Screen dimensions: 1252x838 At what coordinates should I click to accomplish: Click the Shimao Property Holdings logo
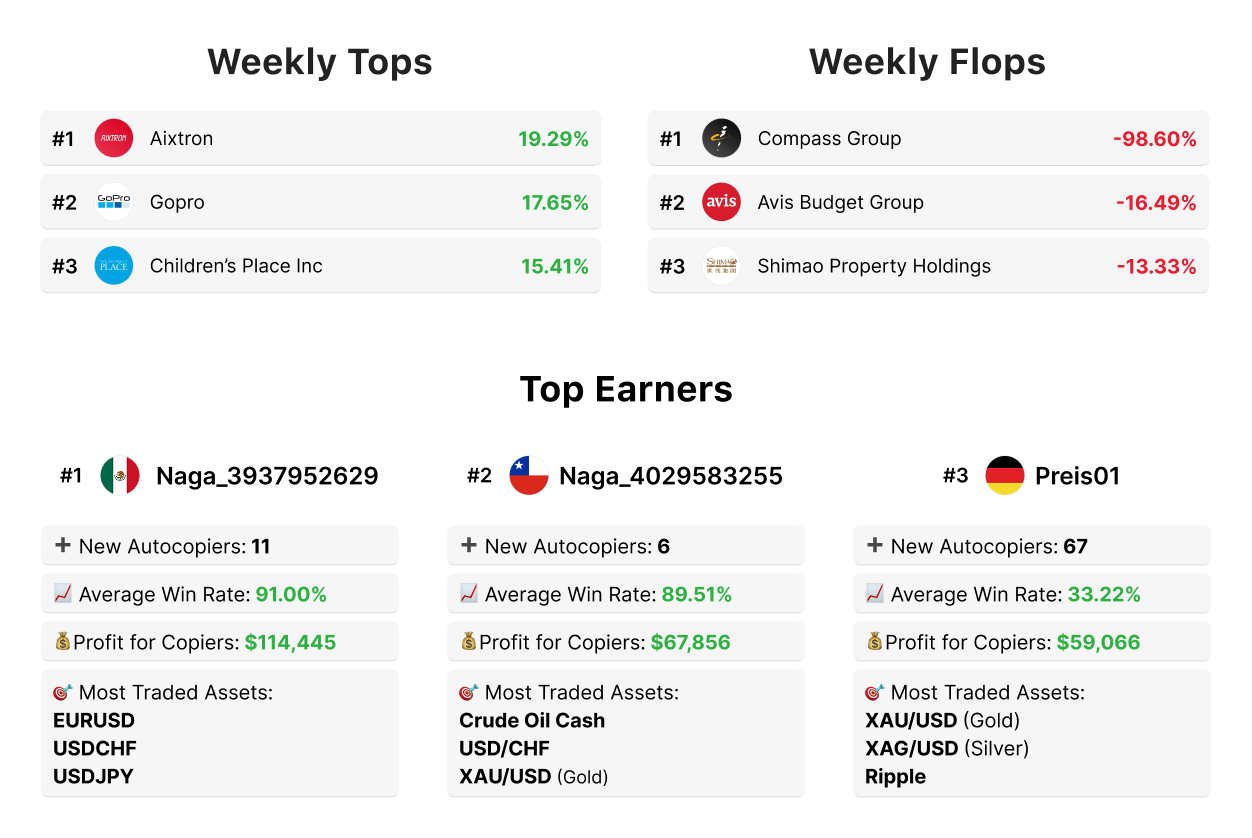tap(721, 266)
